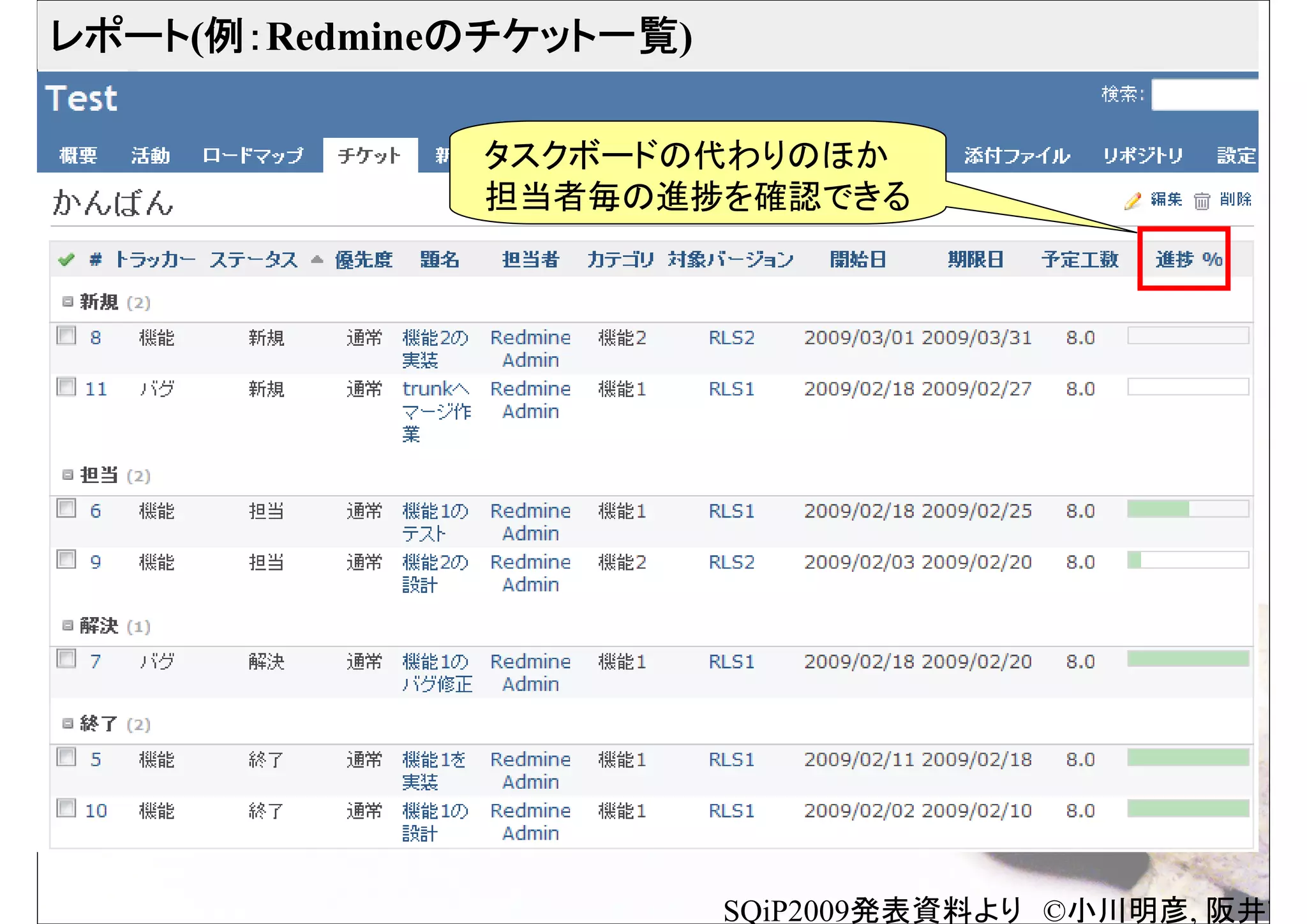The width and height of the screenshot is (1307, 924).
Task: Click into the 検索 search field
Action: point(1205,94)
